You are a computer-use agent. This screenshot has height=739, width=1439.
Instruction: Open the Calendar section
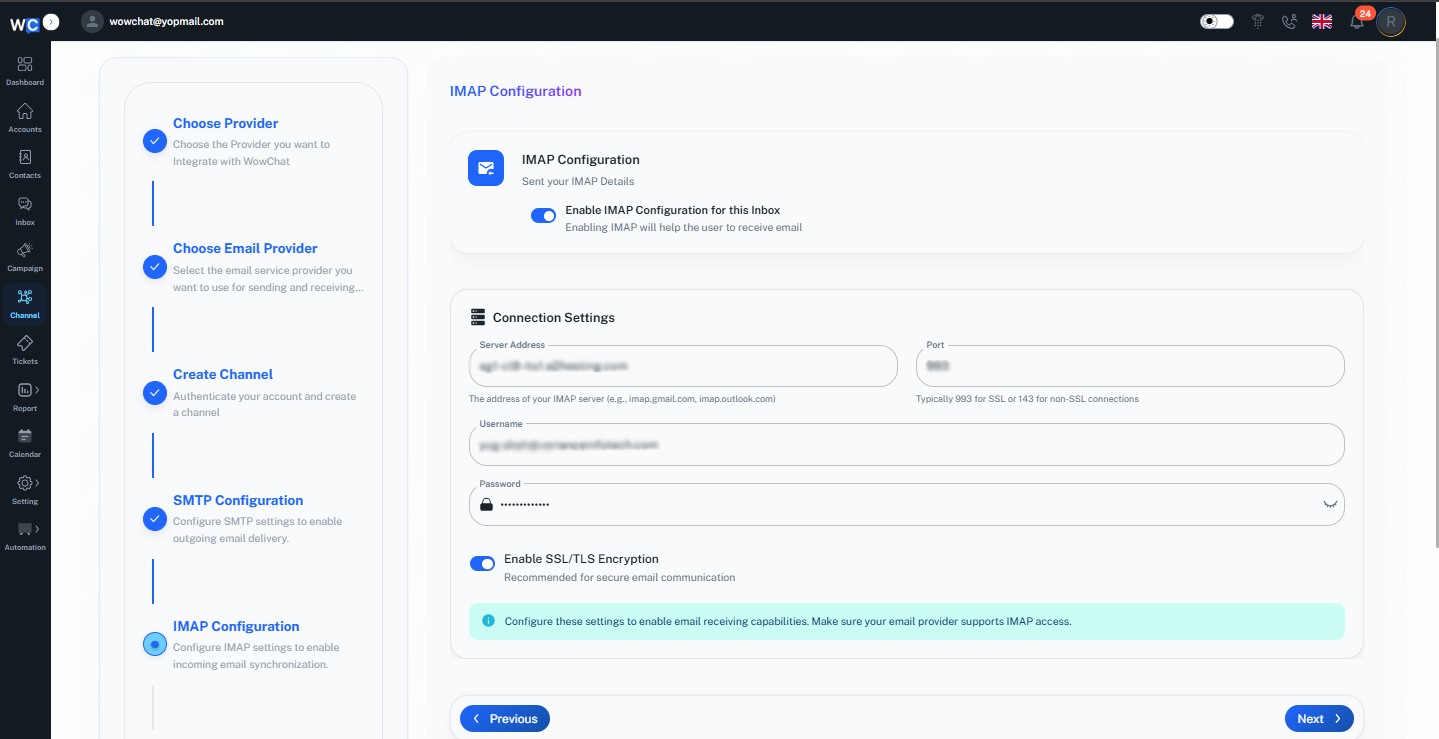point(25,443)
